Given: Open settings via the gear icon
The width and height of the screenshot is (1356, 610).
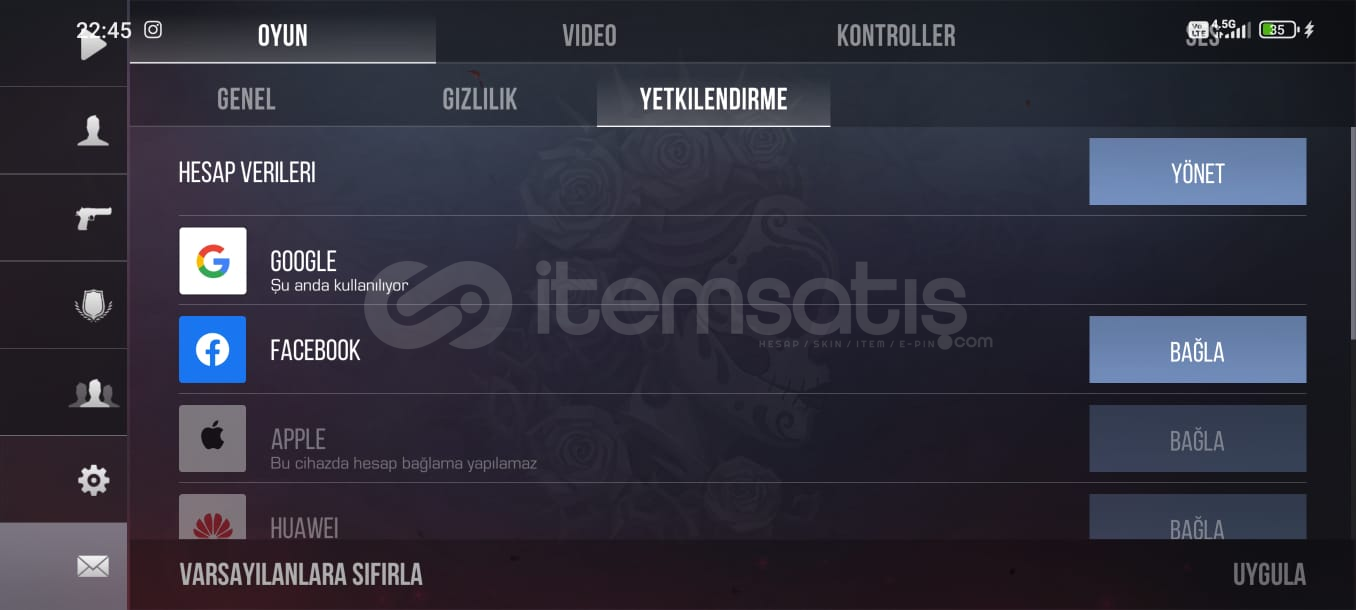Looking at the screenshot, I should (93, 480).
